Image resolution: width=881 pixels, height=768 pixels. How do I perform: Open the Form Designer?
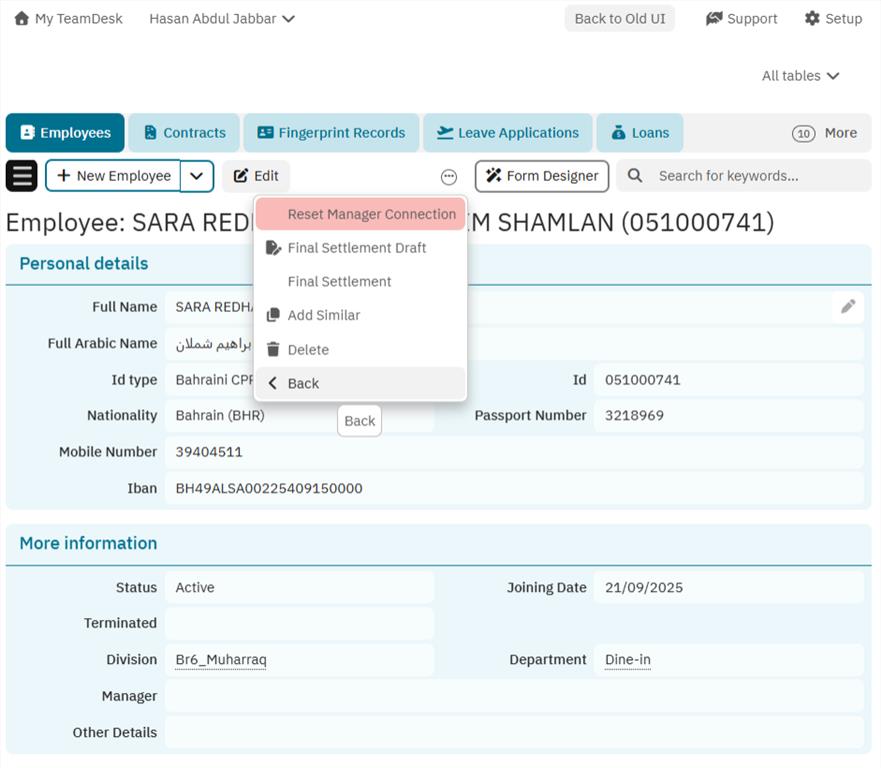[542, 176]
